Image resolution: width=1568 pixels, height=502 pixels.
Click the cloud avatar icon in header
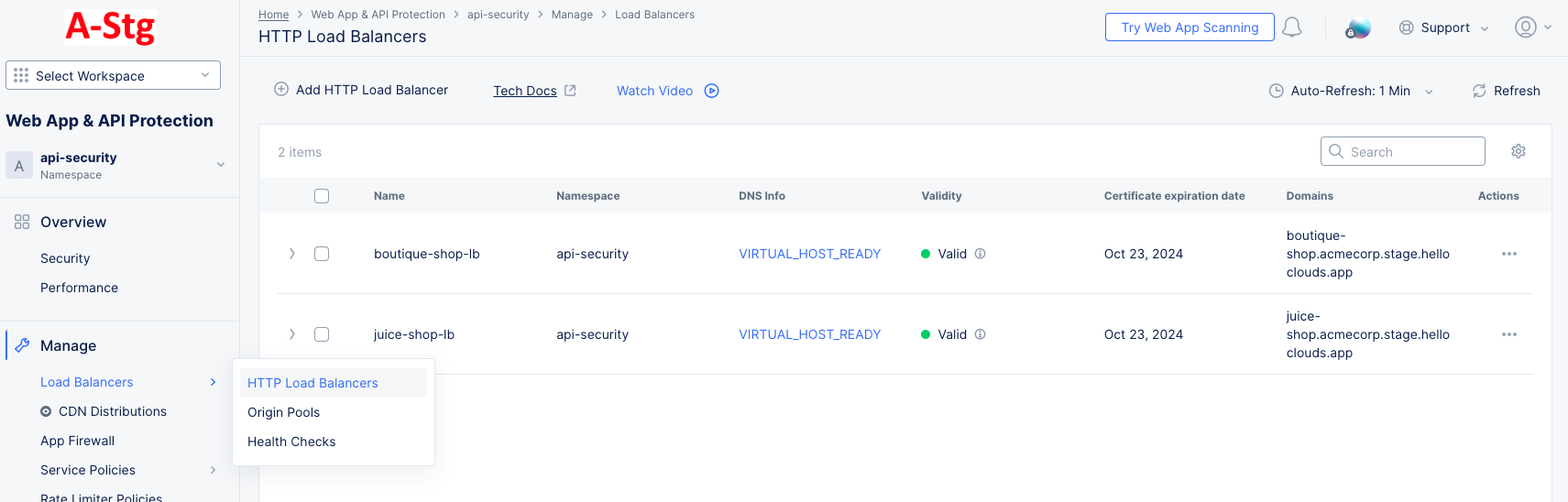point(1357,28)
